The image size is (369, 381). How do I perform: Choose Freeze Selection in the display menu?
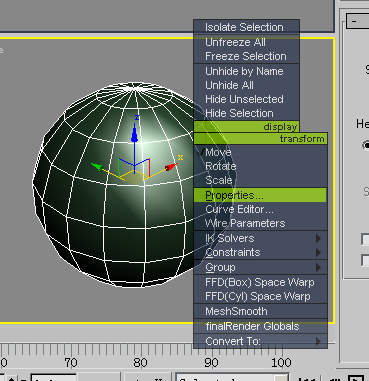246,56
